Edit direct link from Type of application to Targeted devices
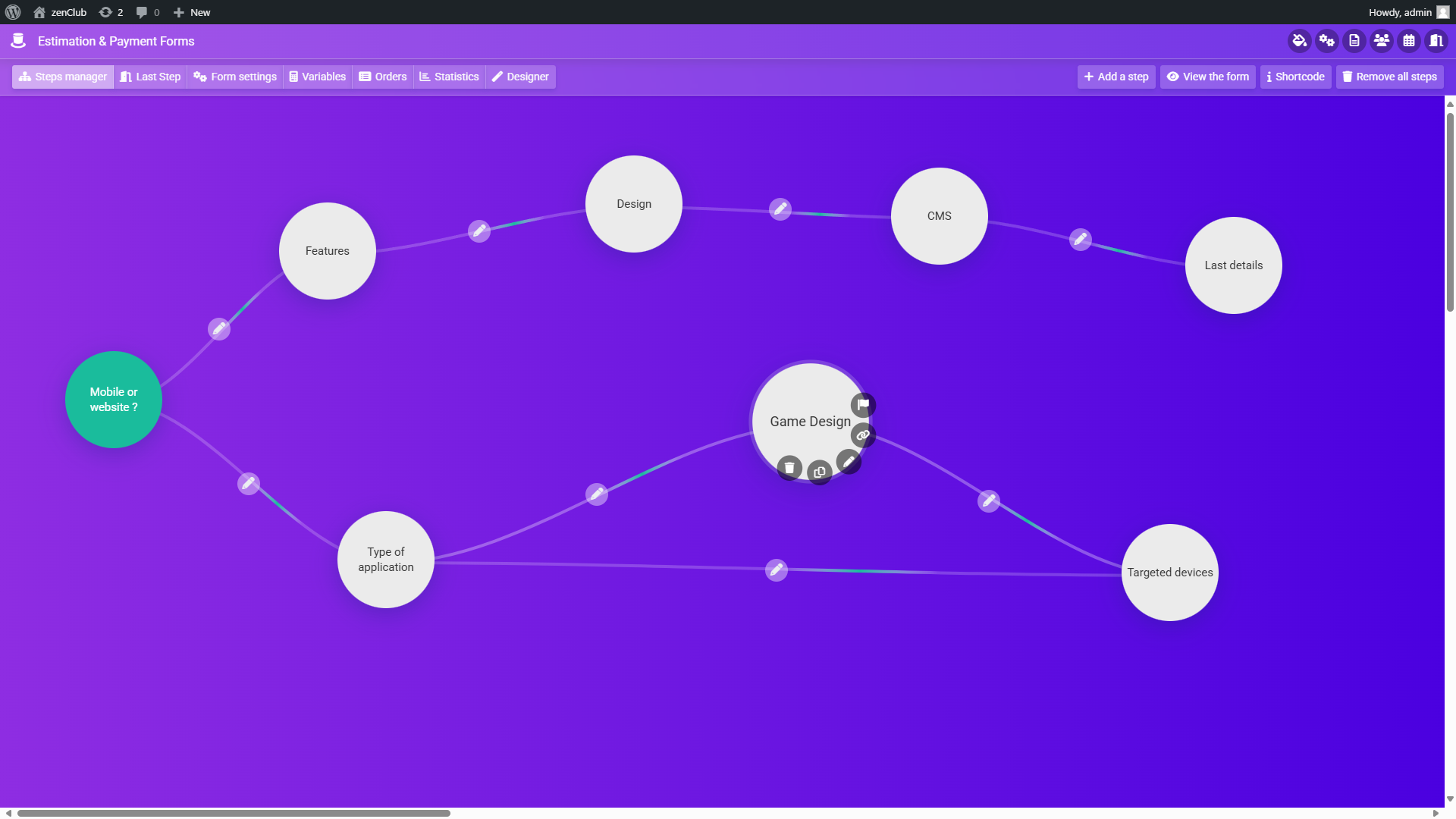Viewport: 1456px width, 819px height. (777, 570)
